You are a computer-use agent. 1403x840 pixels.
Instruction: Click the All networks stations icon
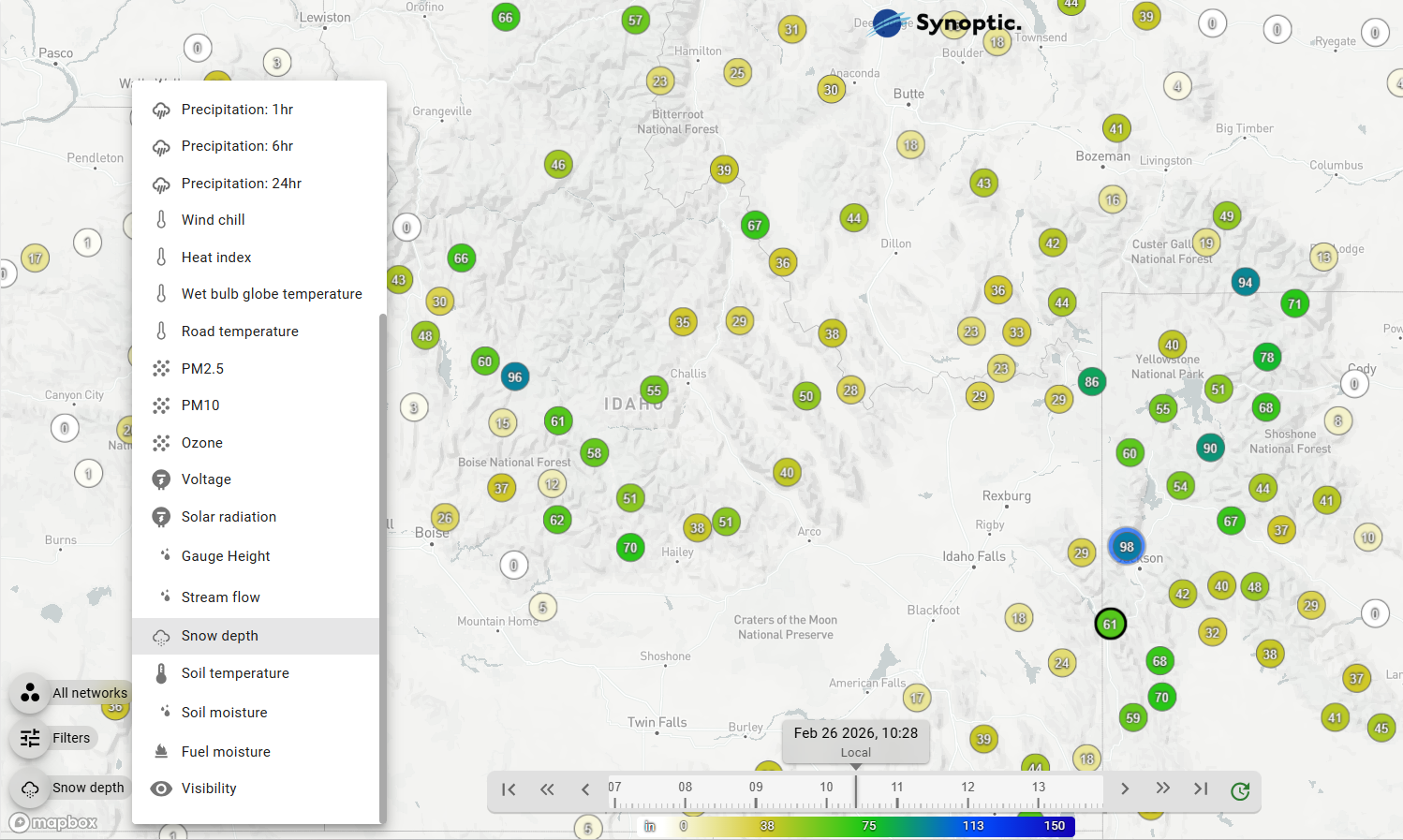(29, 693)
